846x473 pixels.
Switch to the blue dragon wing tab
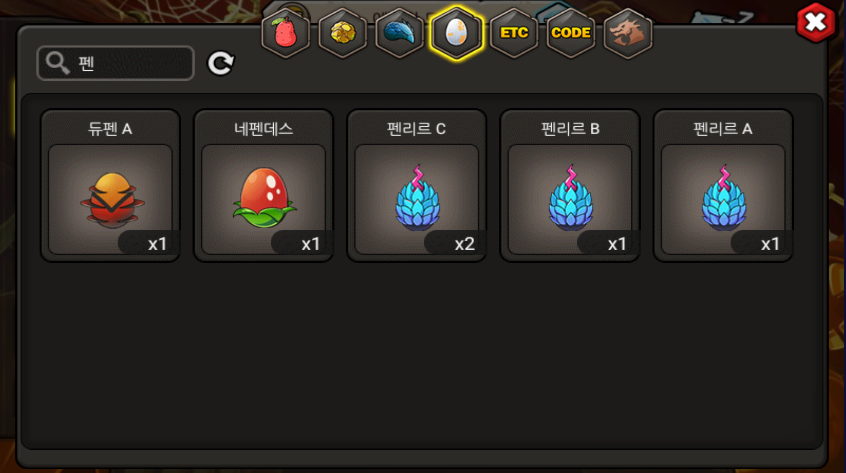pyautogui.click(x=400, y=33)
